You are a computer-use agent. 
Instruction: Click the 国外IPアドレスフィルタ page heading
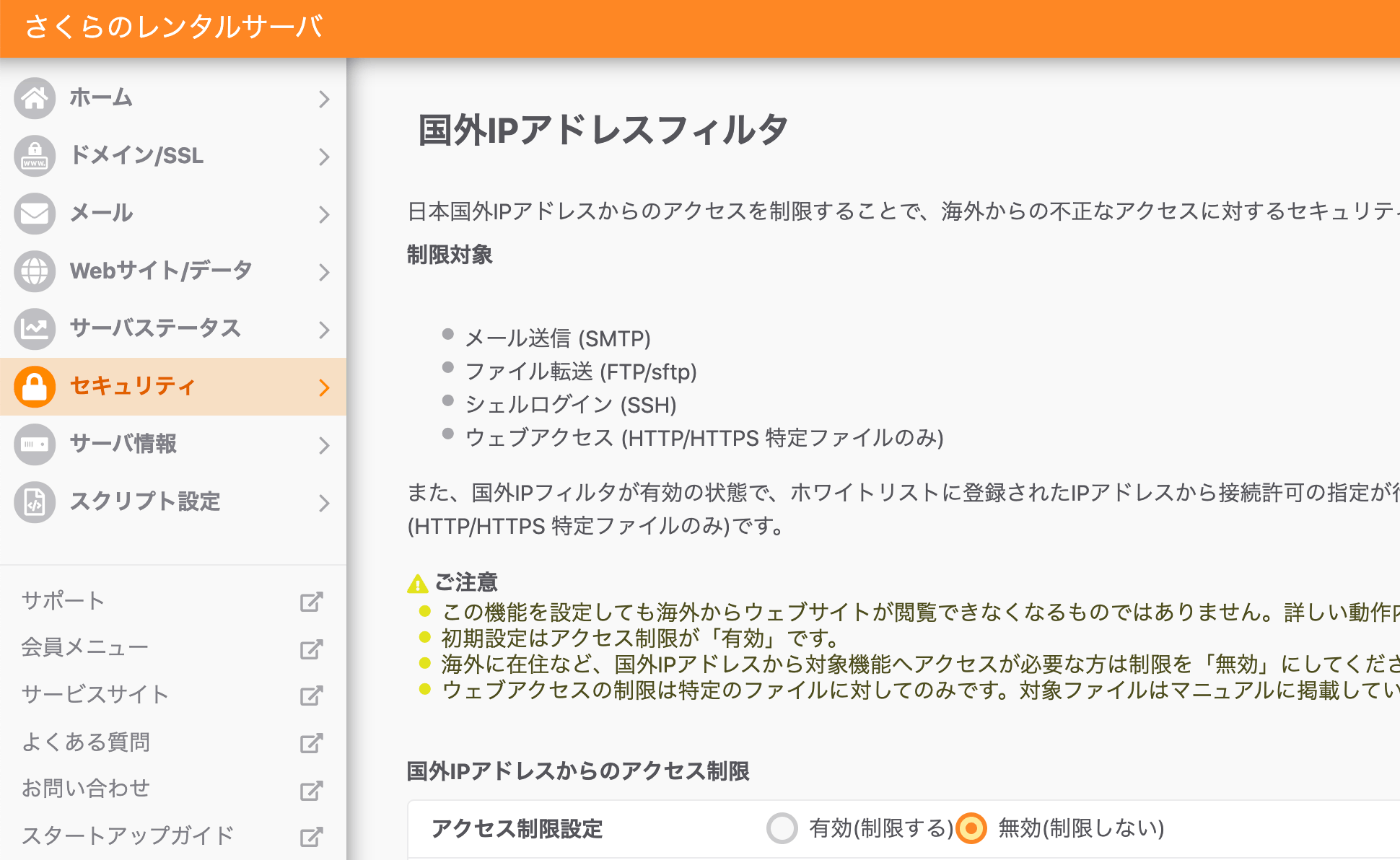click(603, 131)
